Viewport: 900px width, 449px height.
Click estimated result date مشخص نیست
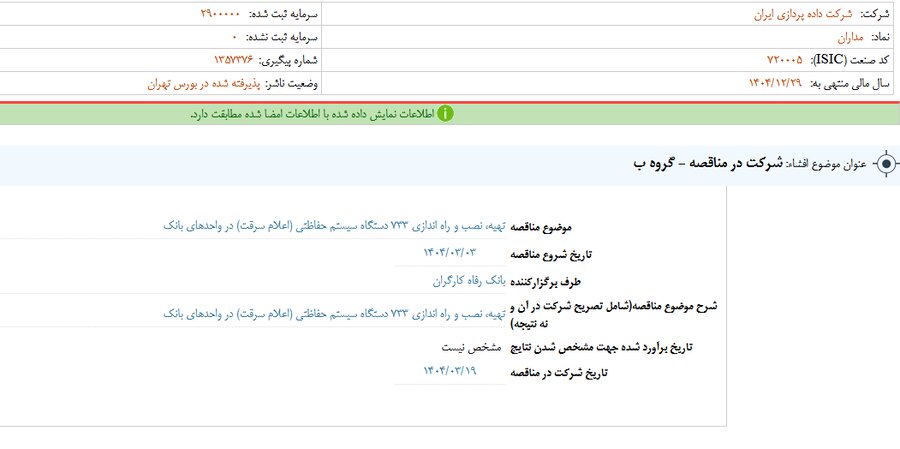tap(471, 347)
